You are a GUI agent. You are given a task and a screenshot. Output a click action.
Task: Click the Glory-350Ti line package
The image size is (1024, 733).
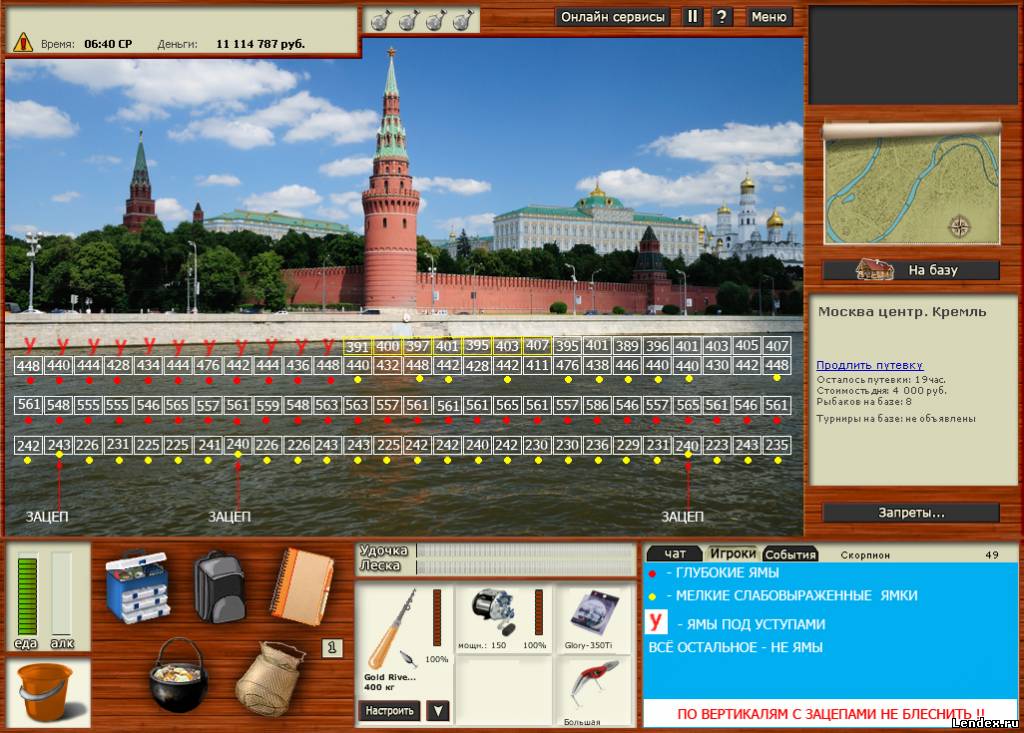(588, 612)
